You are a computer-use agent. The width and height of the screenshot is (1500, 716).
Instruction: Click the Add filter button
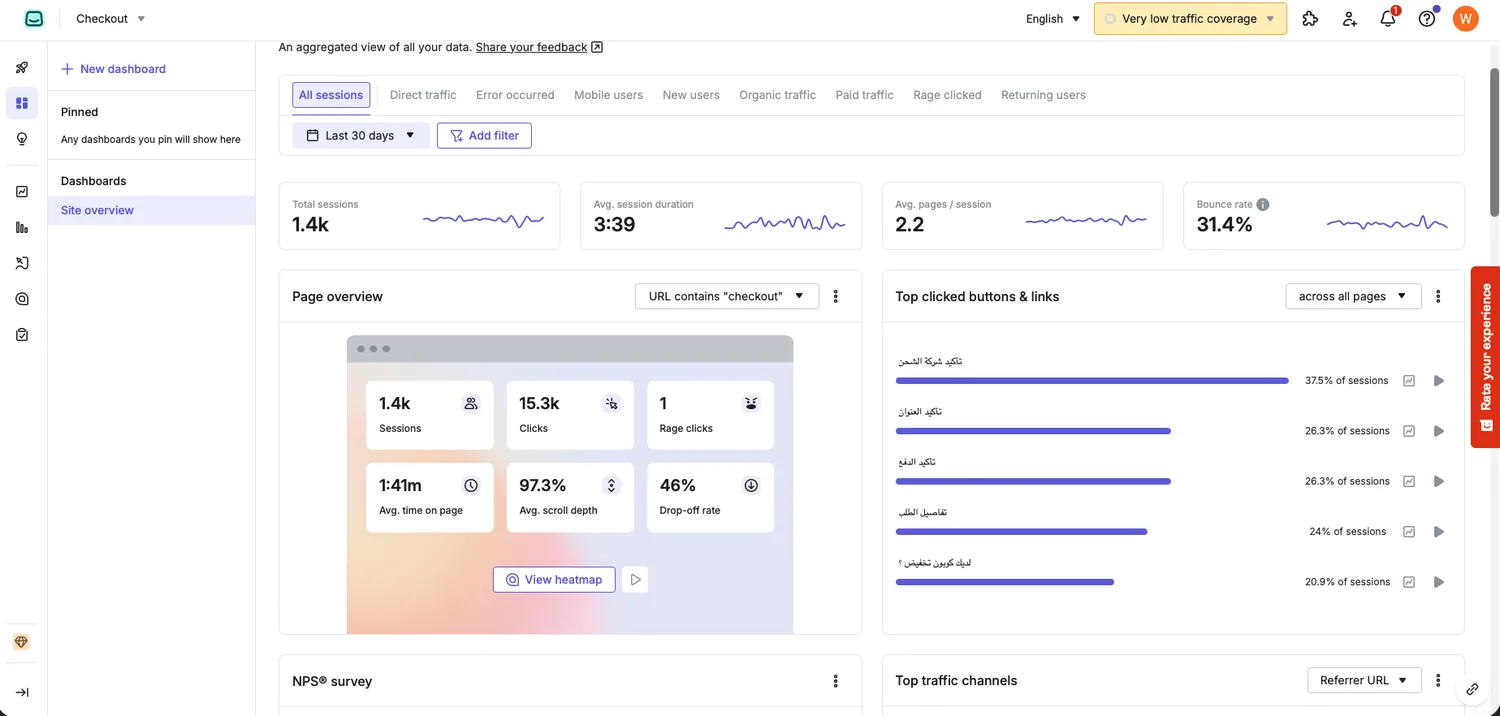(x=484, y=135)
